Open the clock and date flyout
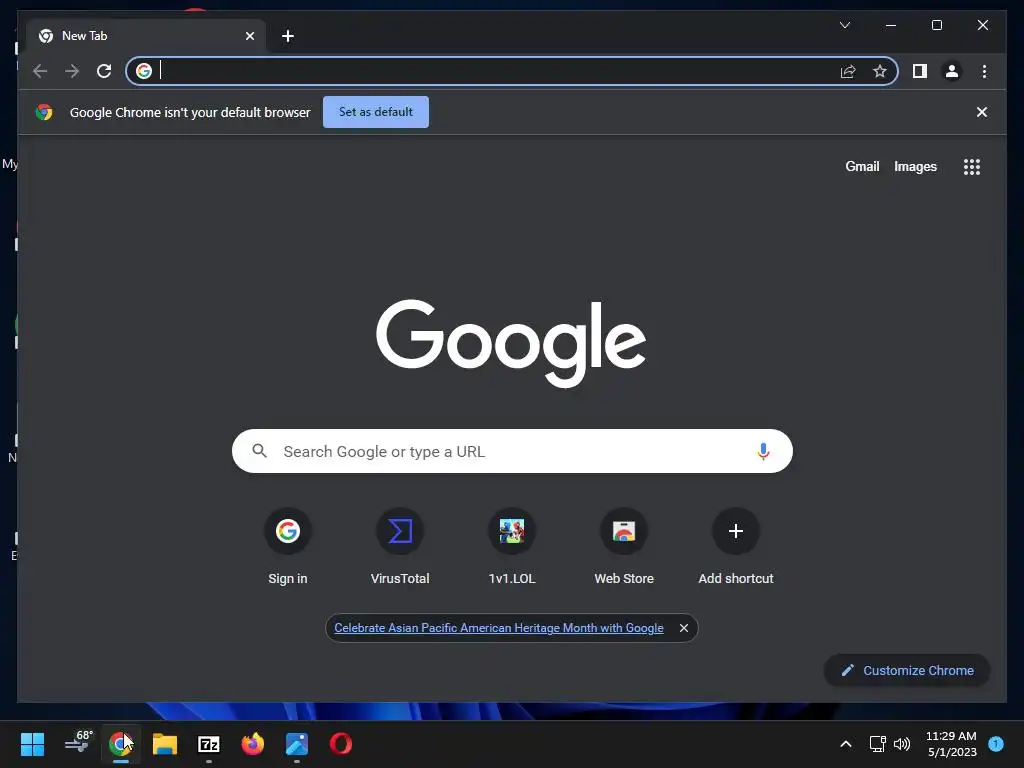1024x768 pixels. pos(952,744)
